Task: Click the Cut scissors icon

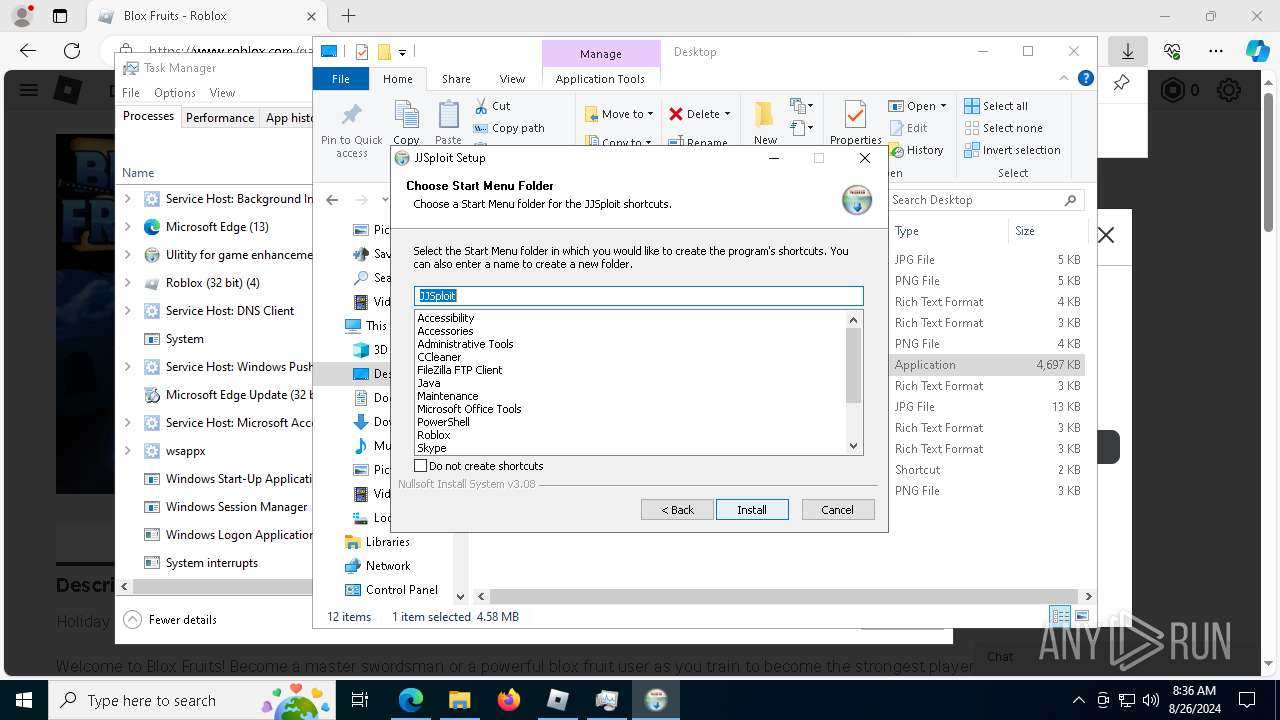Action: pyautogui.click(x=481, y=106)
